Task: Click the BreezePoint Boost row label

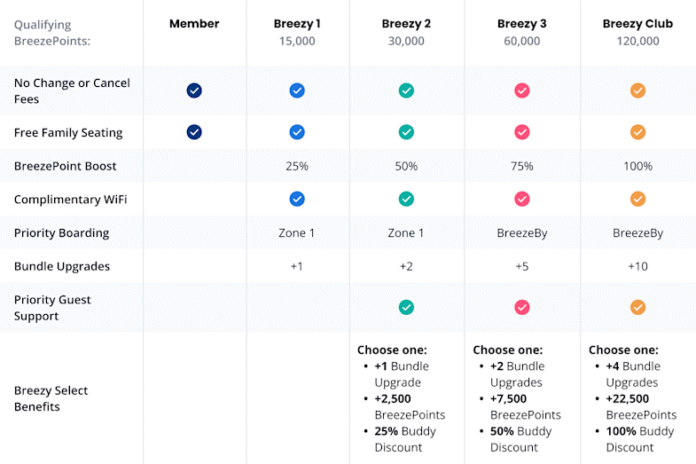Action: coord(65,166)
